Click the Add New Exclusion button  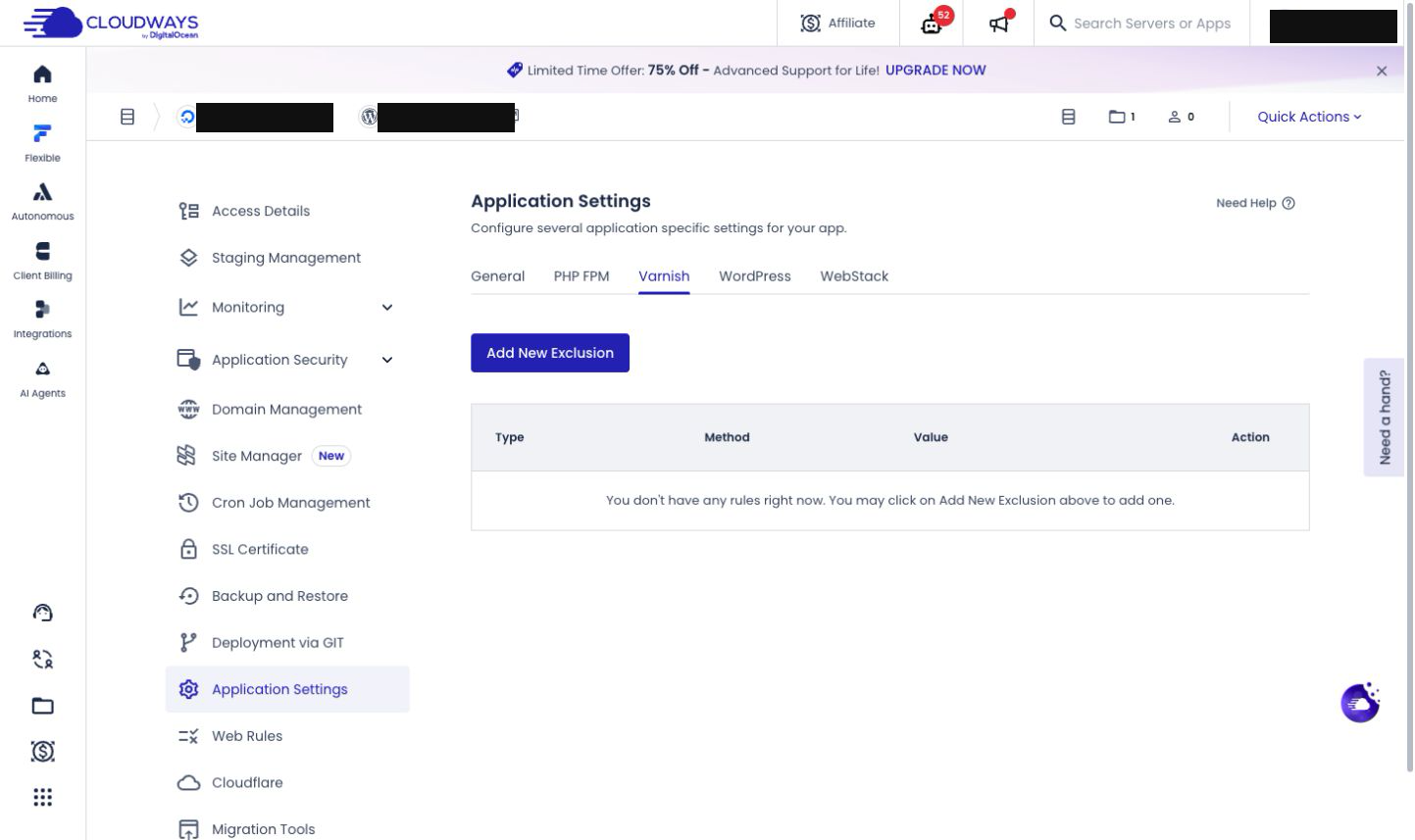(550, 353)
